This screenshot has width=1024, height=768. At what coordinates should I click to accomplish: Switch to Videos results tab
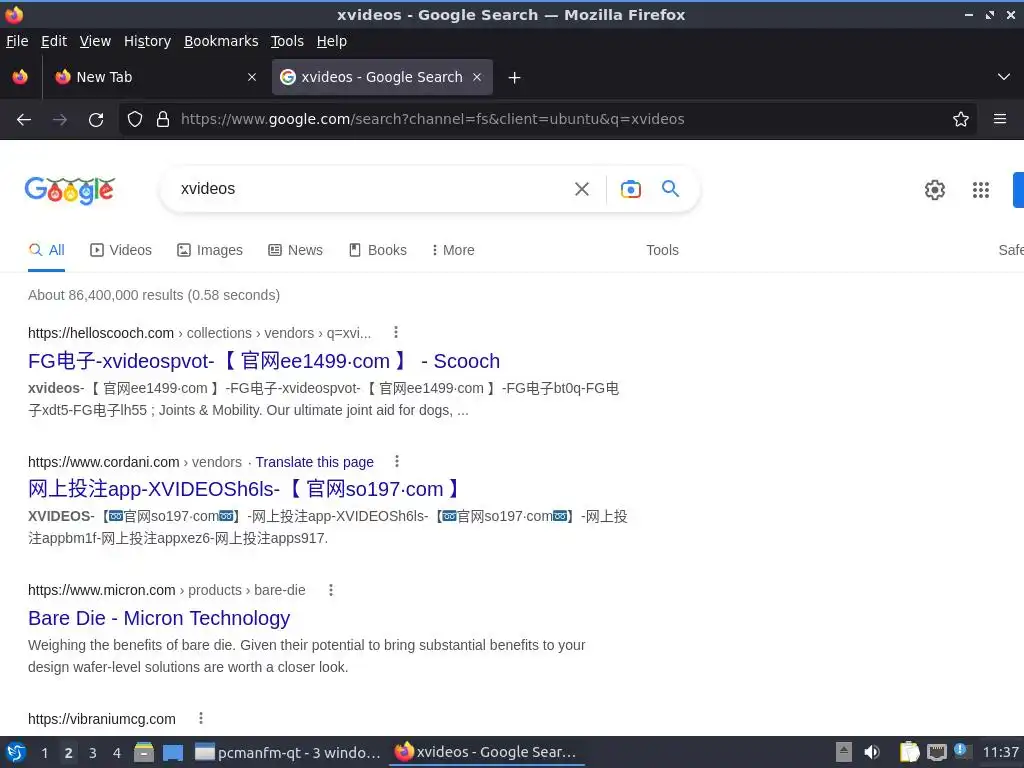[121, 250]
